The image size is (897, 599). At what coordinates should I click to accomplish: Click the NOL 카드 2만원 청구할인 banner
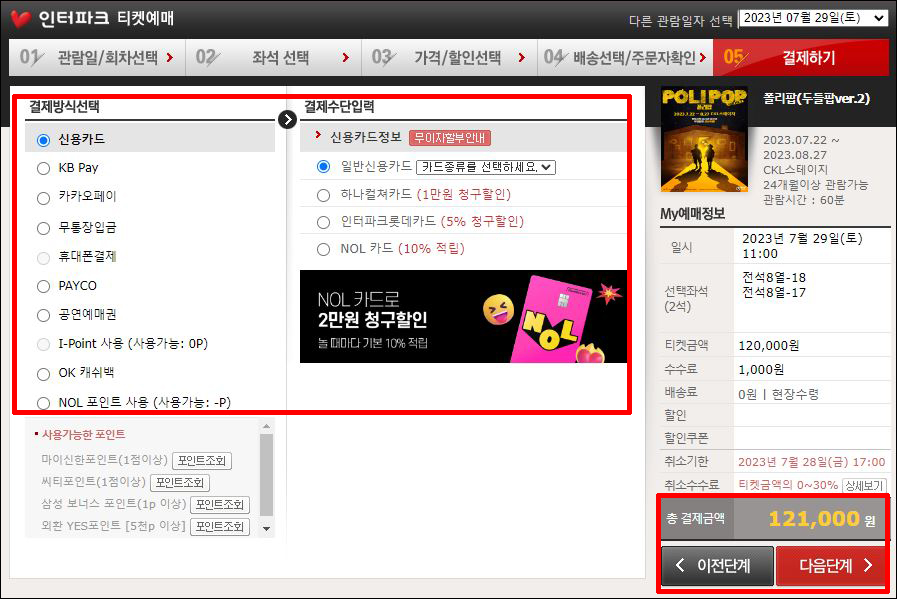[463, 316]
